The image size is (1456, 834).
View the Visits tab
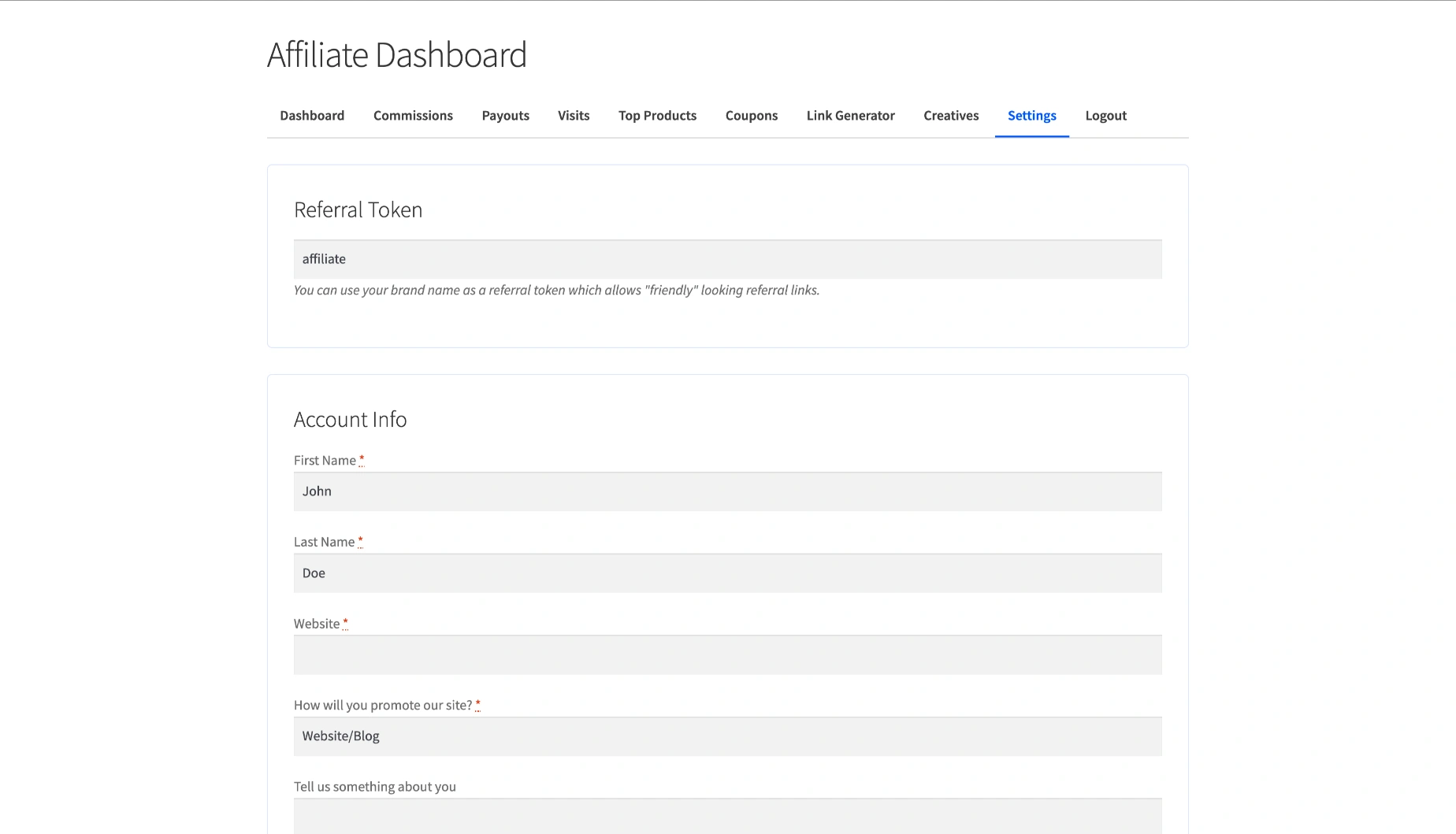click(x=574, y=116)
